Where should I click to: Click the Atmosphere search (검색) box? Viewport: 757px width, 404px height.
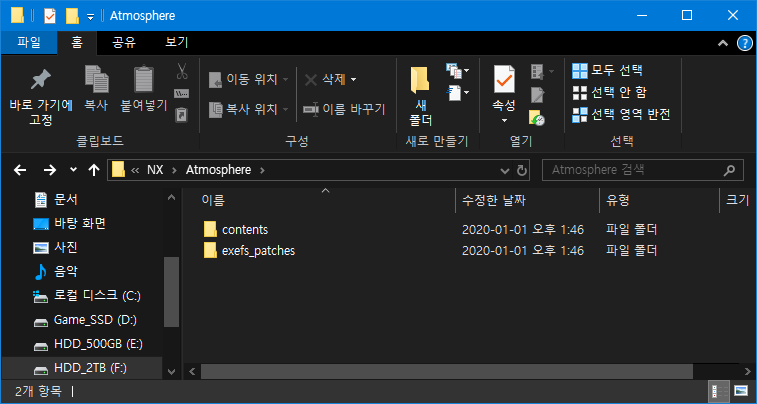click(643, 170)
